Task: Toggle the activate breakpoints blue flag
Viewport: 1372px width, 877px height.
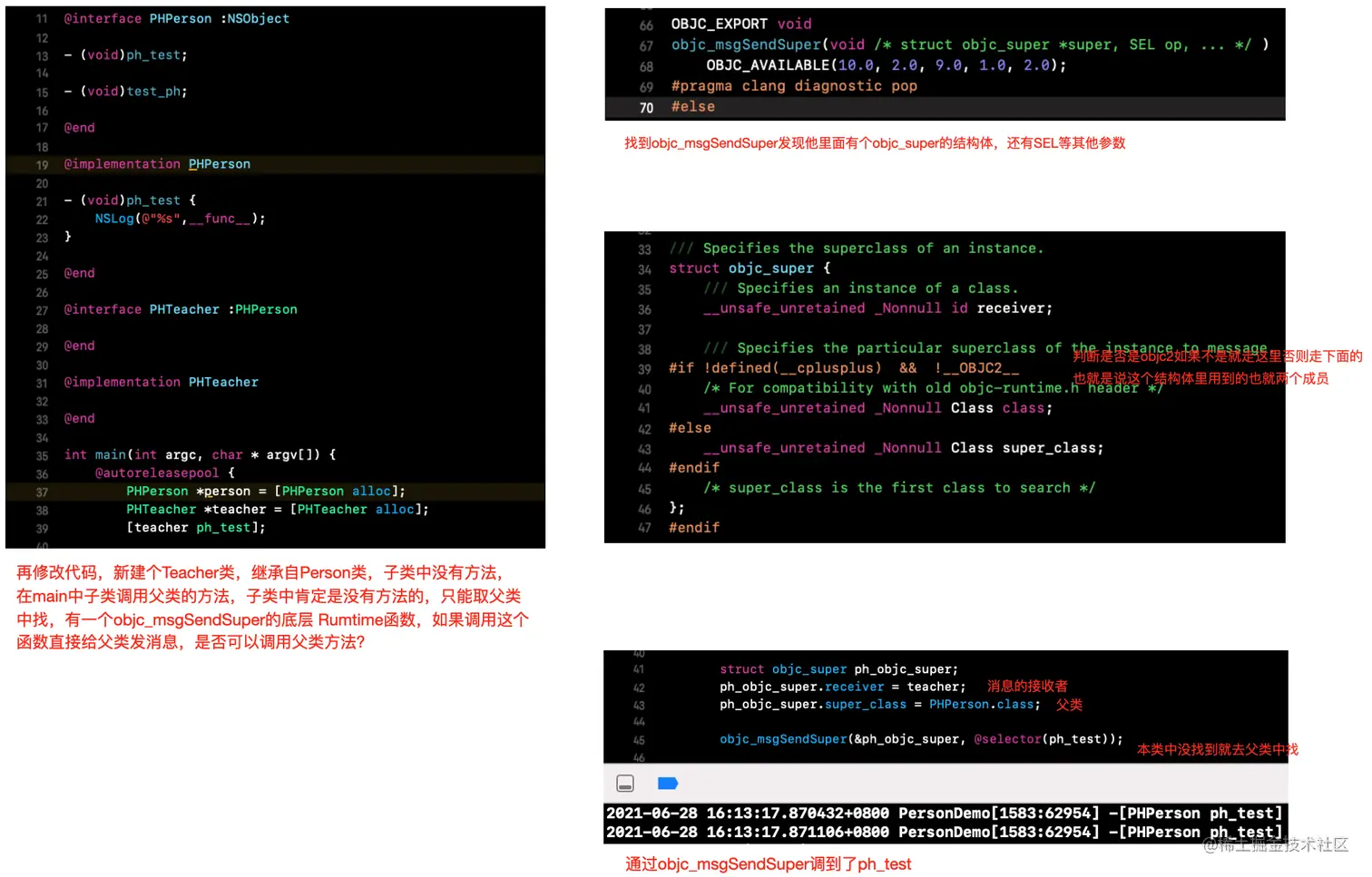Action: pyautogui.click(x=668, y=783)
